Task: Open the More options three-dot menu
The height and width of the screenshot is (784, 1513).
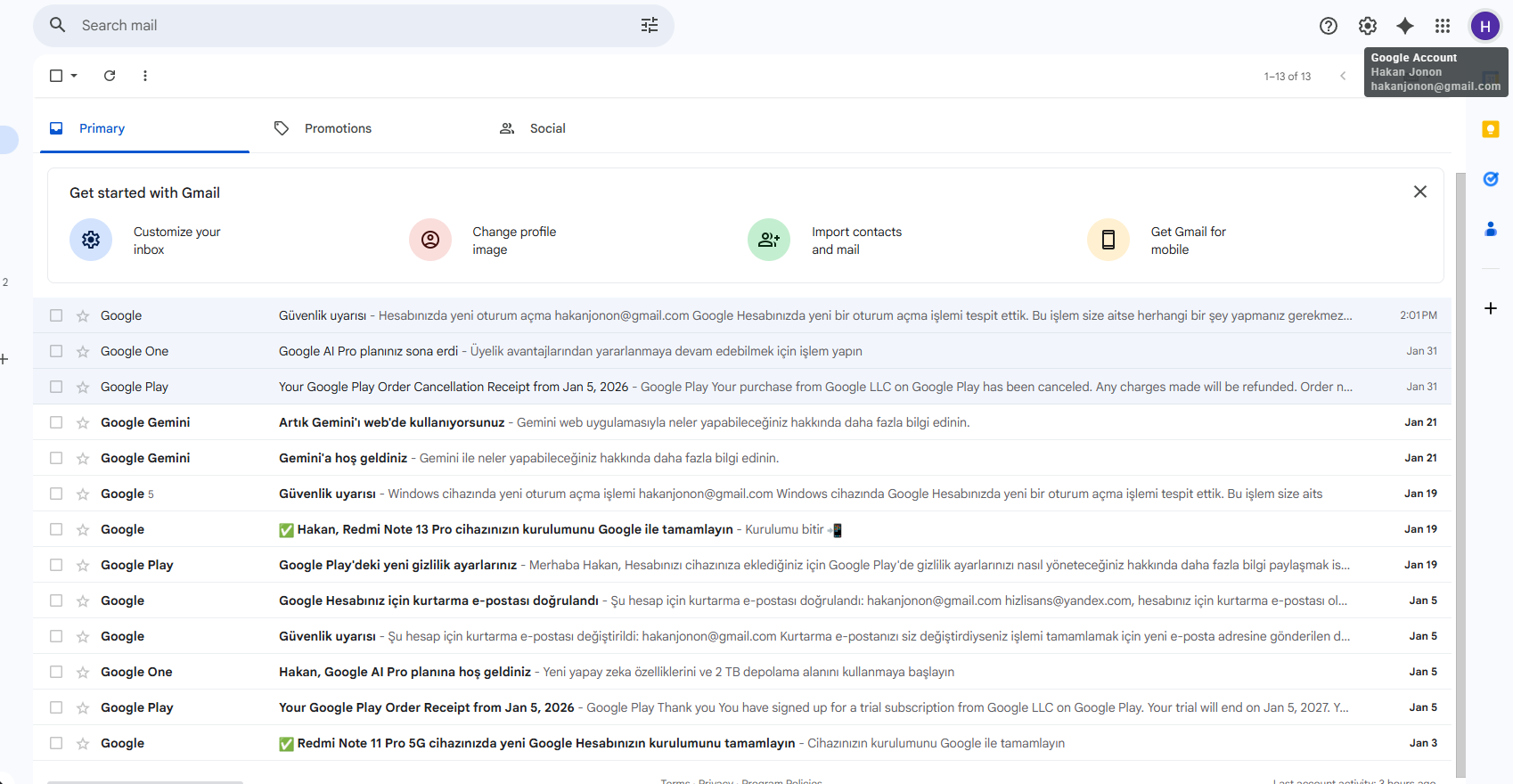Action: 145,76
